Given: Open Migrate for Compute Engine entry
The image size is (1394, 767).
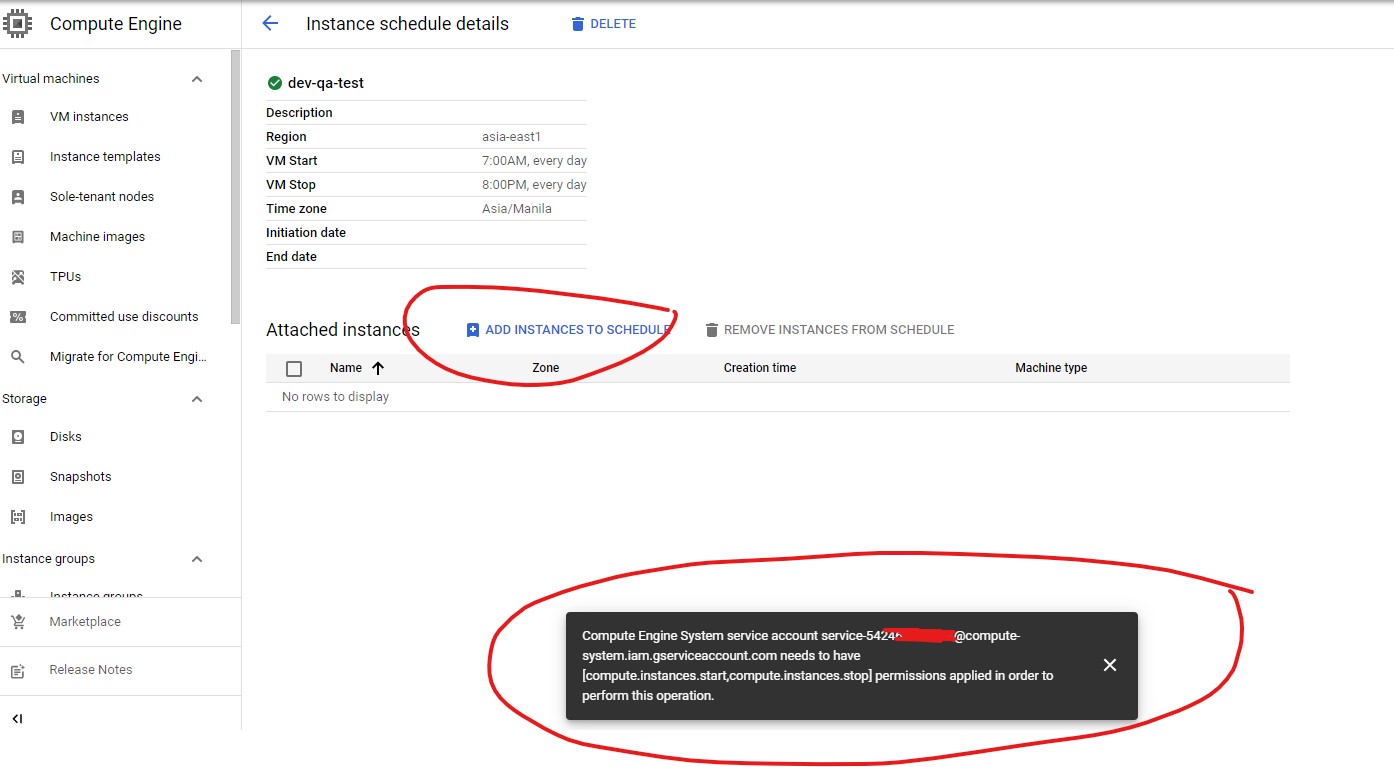Looking at the screenshot, I should point(128,356).
